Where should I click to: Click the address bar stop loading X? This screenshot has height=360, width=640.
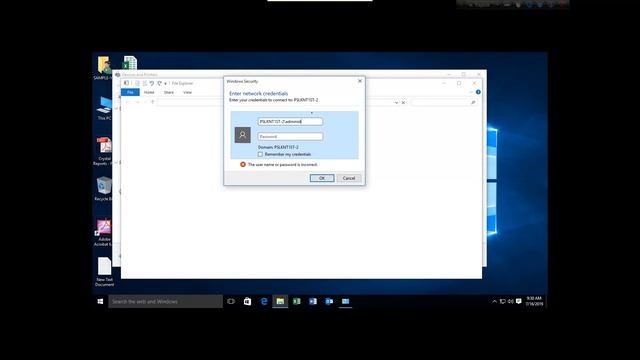click(403, 103)
